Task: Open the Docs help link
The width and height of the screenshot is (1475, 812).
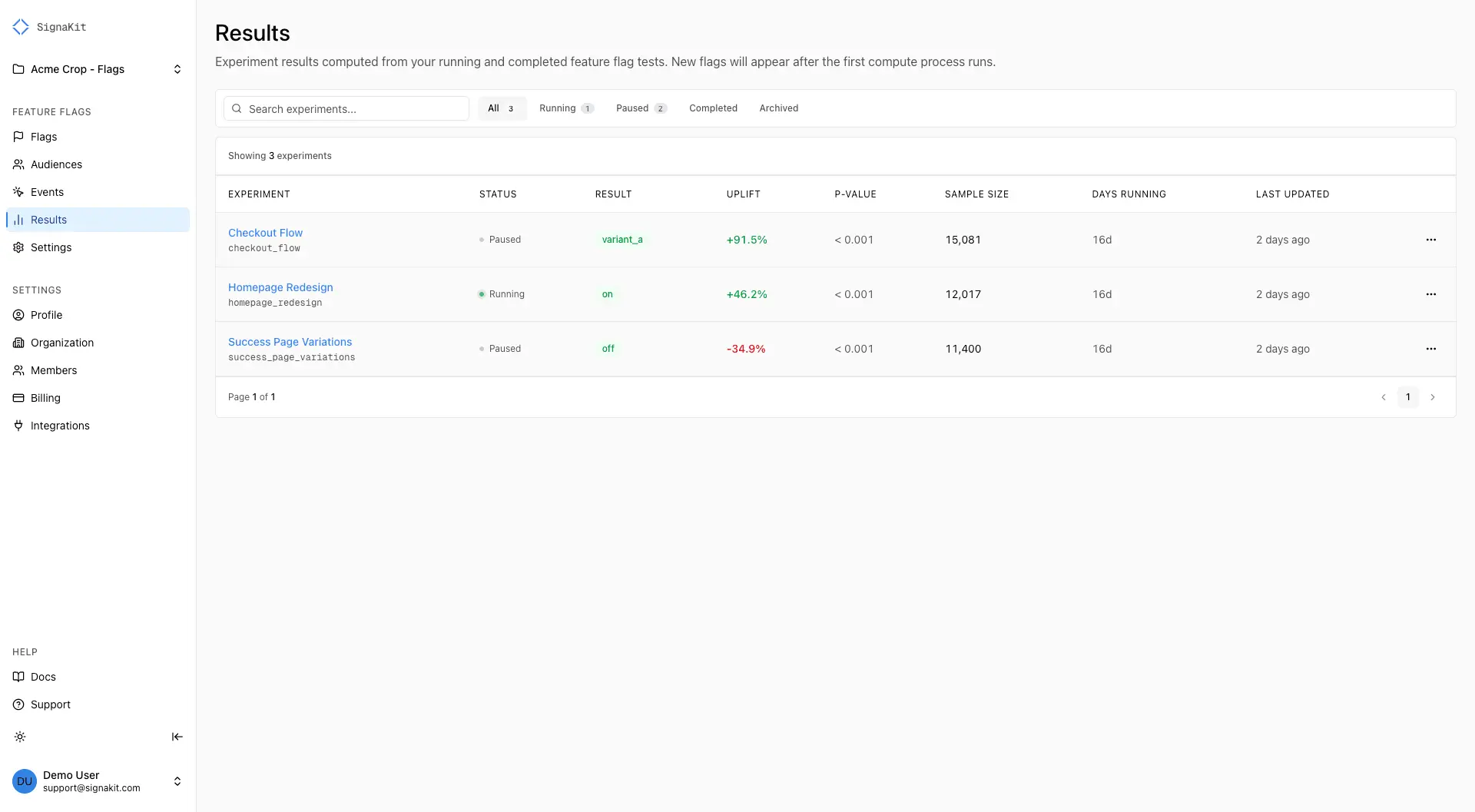Action: point(98,677)
